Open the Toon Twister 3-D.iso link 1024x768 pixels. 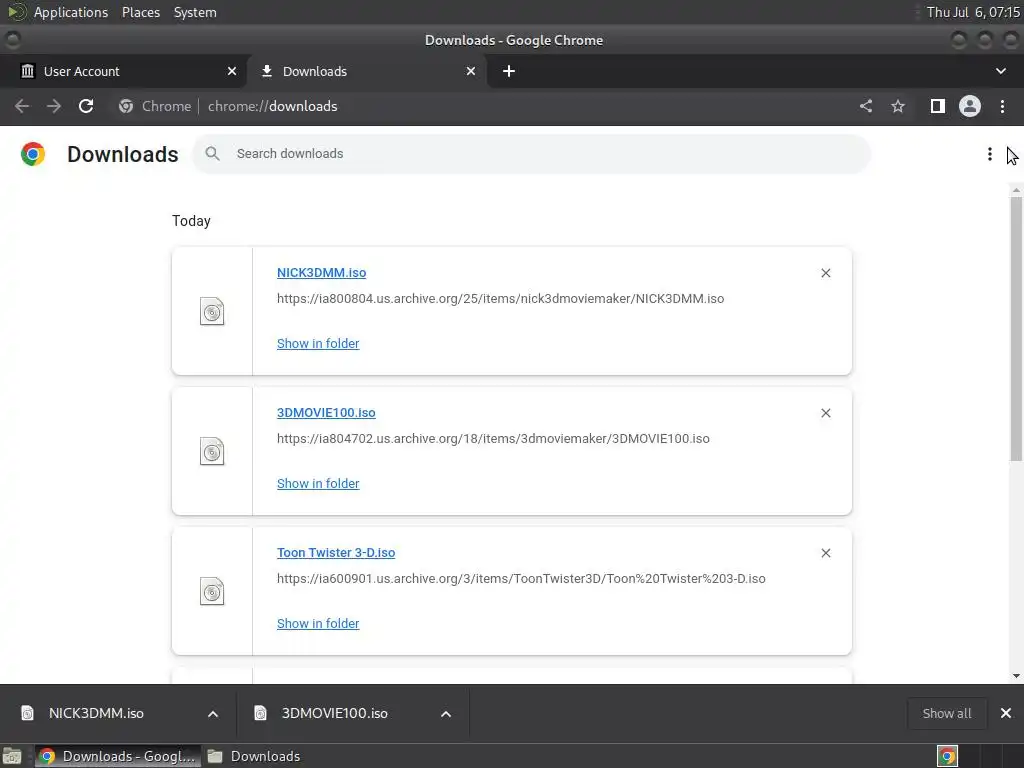point(336,553)
